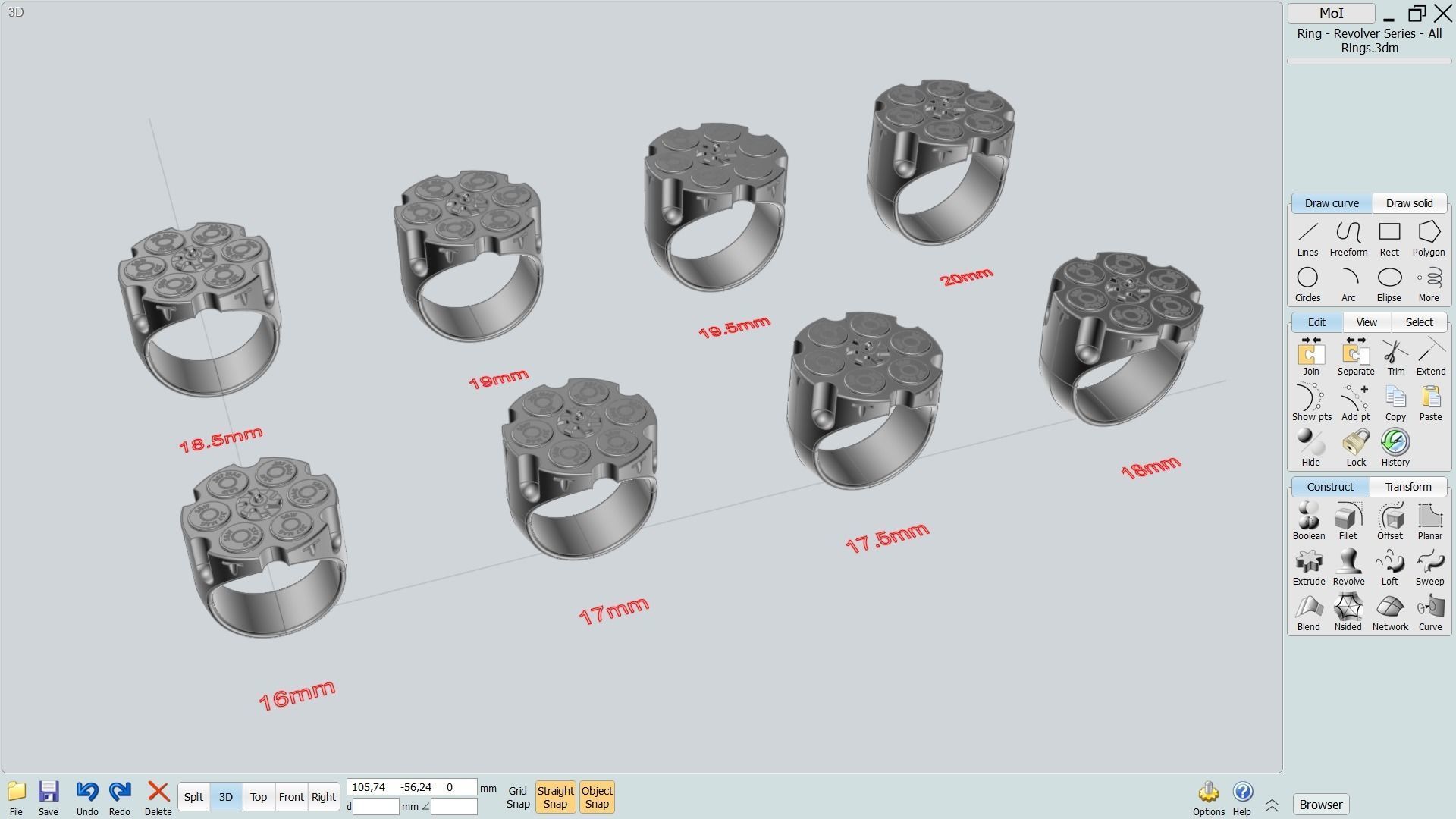Image resolution: width=1456 pixels, height=819 pixels.
Task: Click the Separate tool
Action: click(x=1356, y=357)
